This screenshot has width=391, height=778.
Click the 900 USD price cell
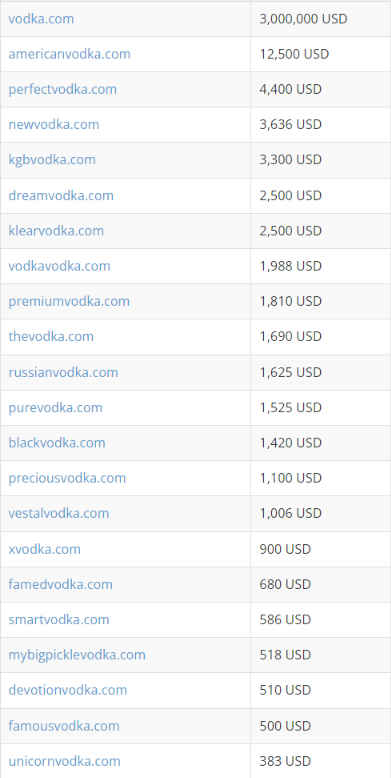click(321, 549)
